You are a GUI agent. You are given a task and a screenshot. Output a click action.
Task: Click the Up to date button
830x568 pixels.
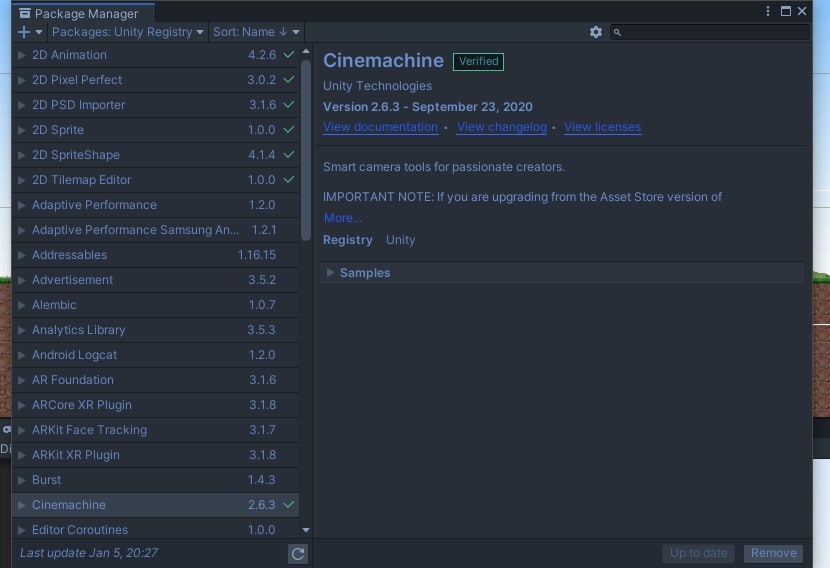pos(698,553)
